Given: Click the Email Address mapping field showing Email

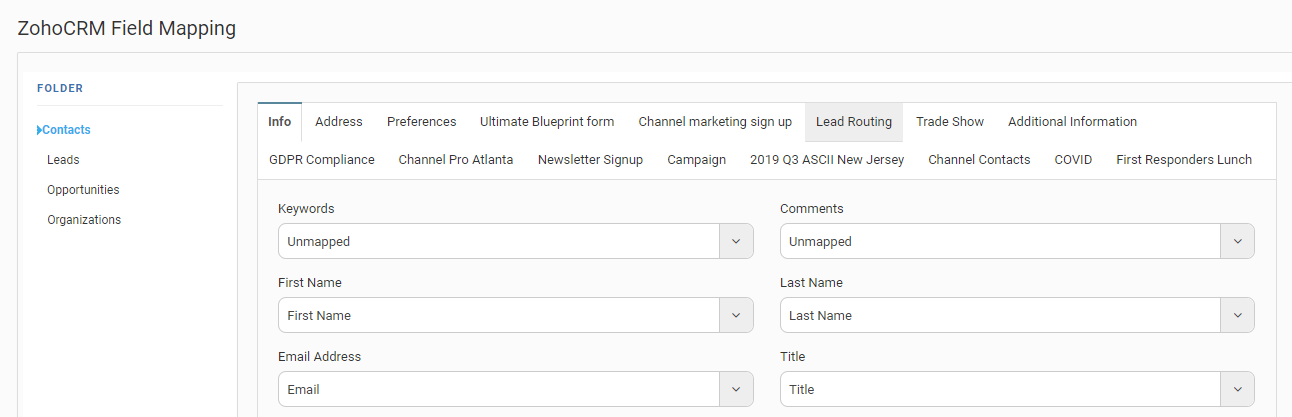Looking at the screenshot, I should (498, 389).
